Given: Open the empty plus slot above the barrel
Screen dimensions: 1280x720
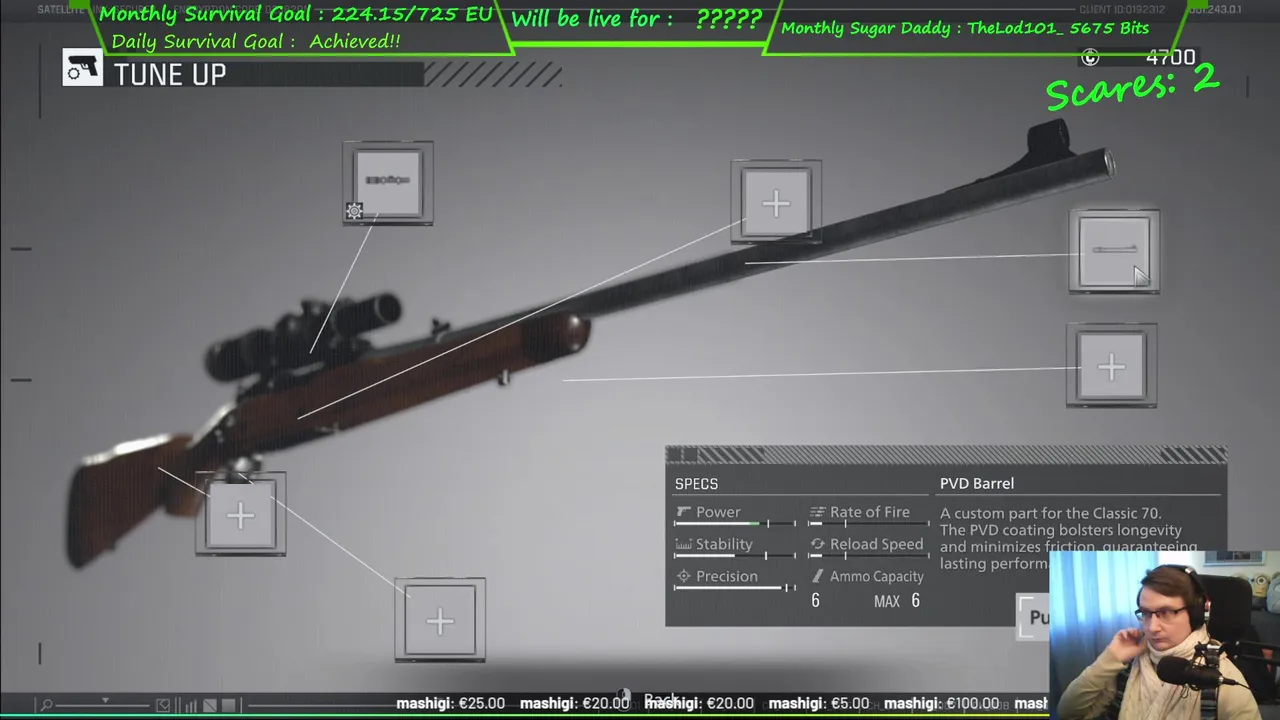Looking at the screenshot, I should click(776, 203).
